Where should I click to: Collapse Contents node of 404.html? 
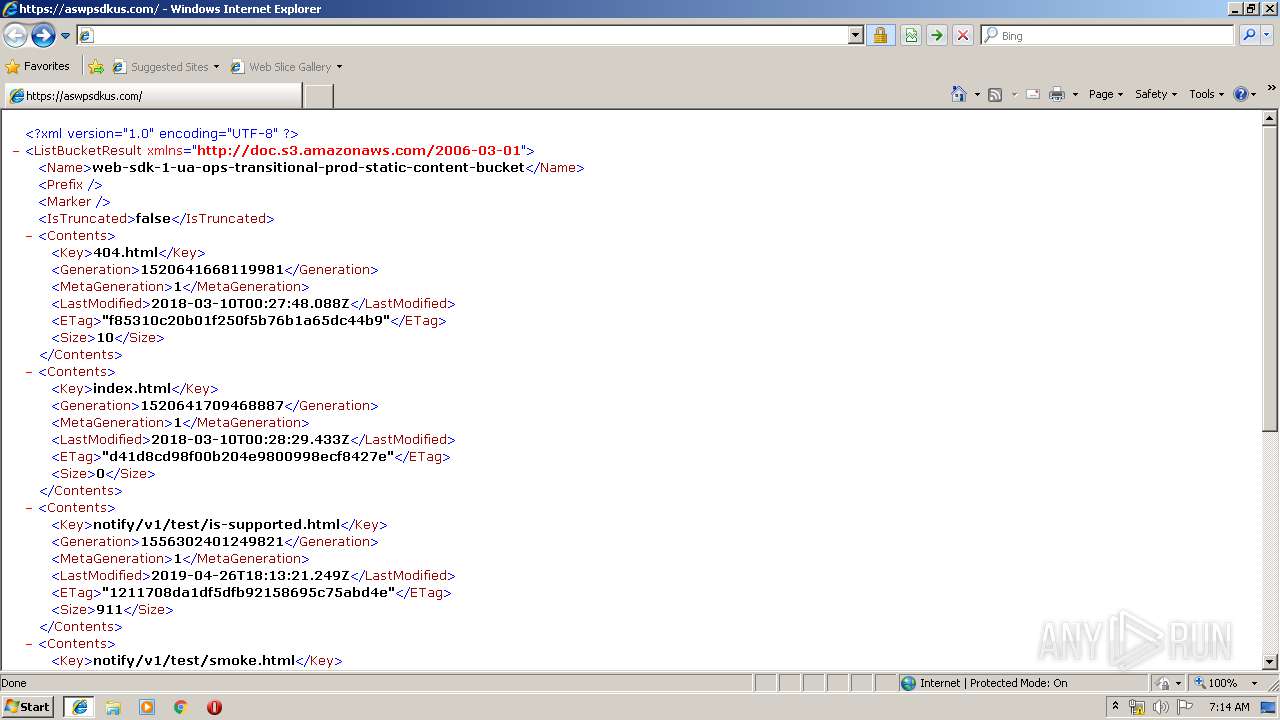30,236
